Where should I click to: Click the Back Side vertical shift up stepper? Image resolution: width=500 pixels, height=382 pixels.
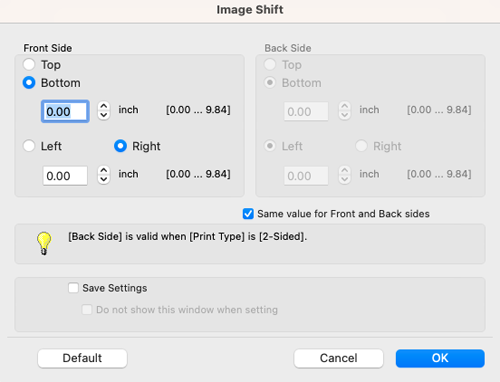(345, 106)
